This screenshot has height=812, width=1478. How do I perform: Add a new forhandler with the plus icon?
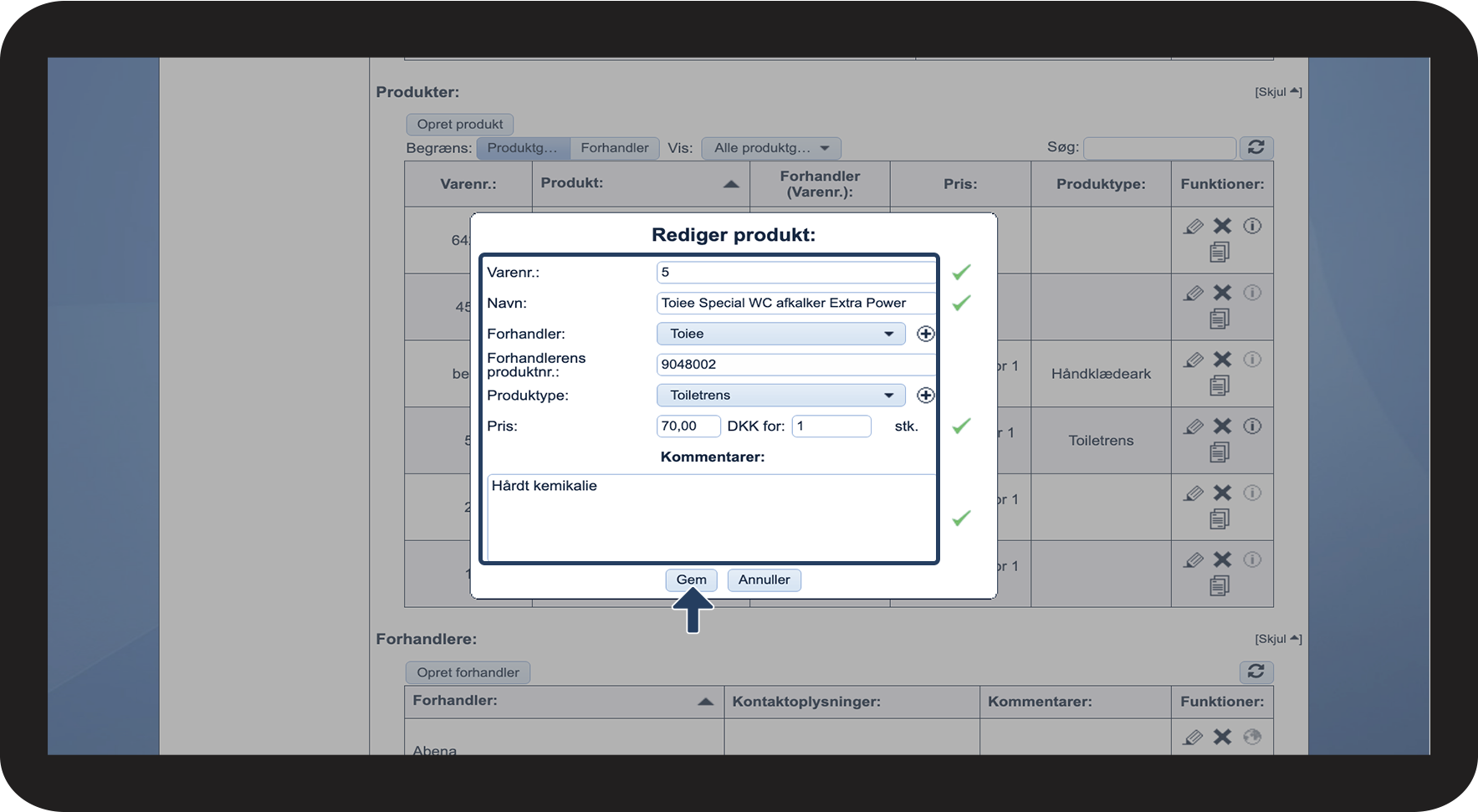925,334
